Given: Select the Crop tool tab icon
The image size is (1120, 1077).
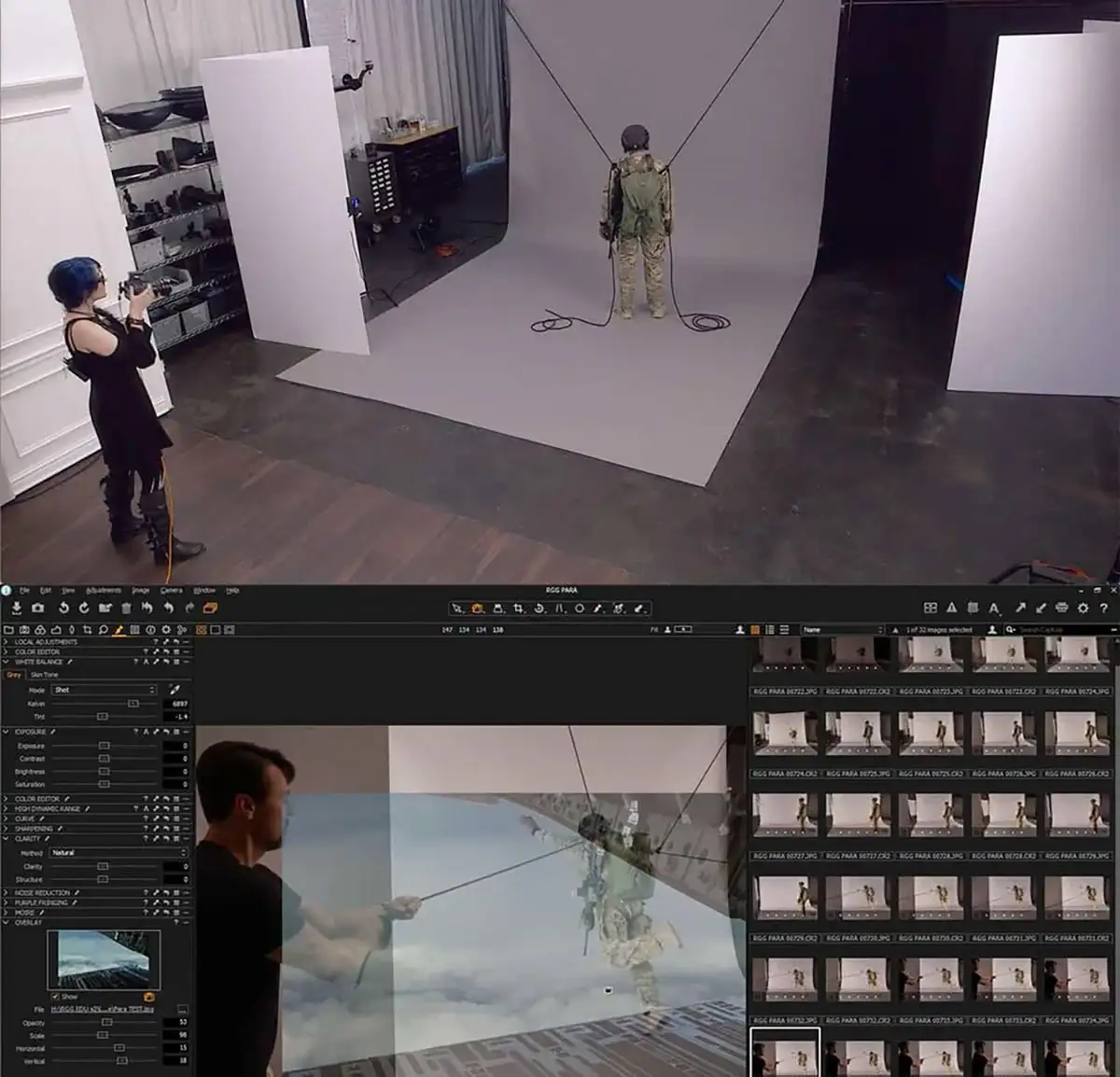Looking at the screenshot, I should (x=88, y=630).
